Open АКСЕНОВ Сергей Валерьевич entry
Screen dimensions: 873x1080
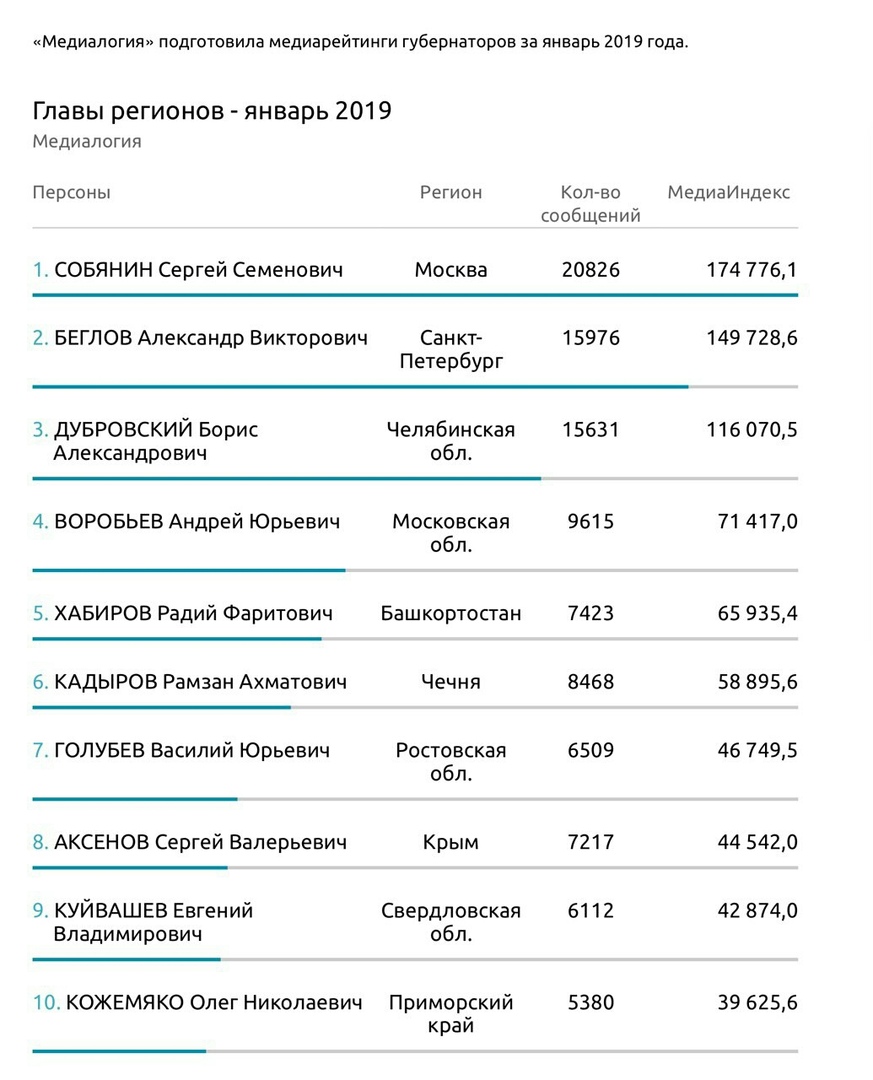click(x=200, y=842)
